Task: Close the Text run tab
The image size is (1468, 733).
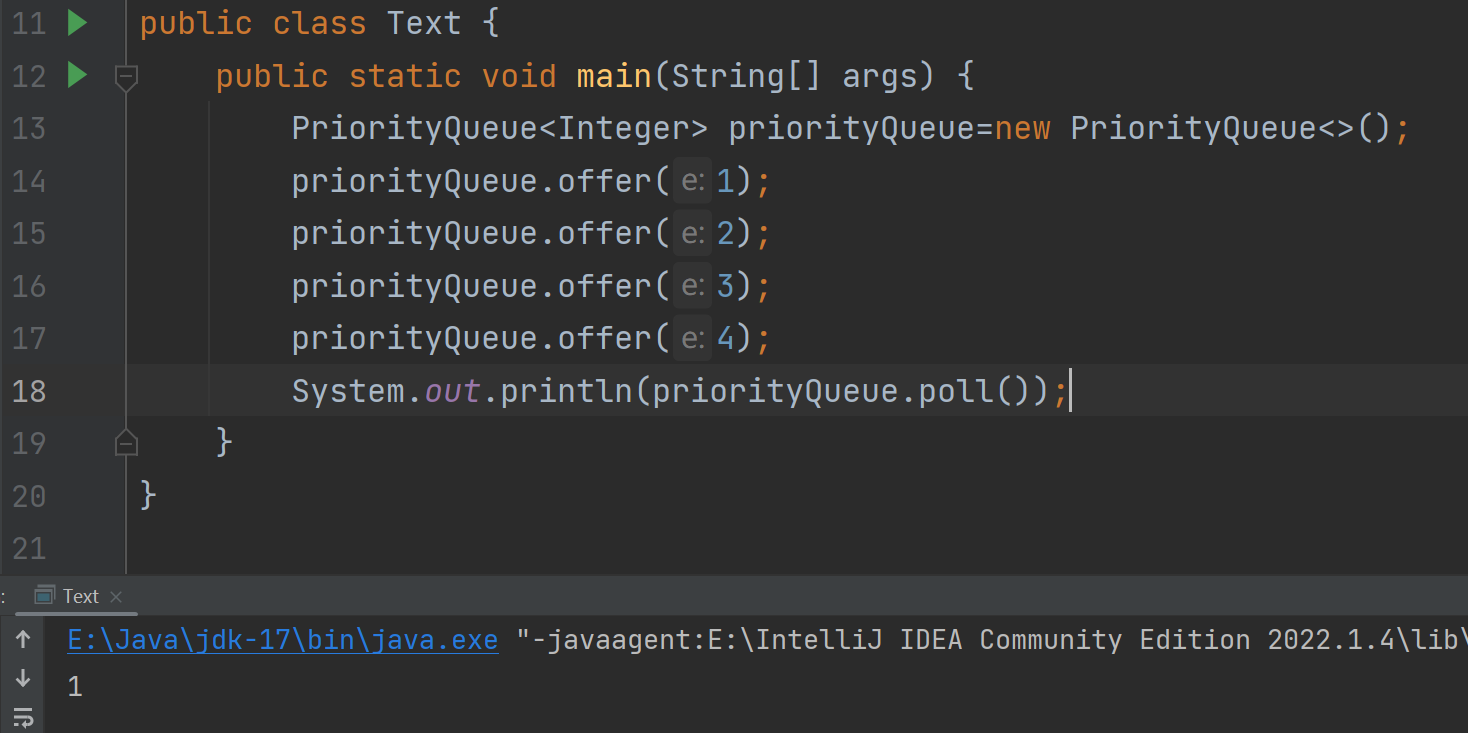Action: point(116,597)
